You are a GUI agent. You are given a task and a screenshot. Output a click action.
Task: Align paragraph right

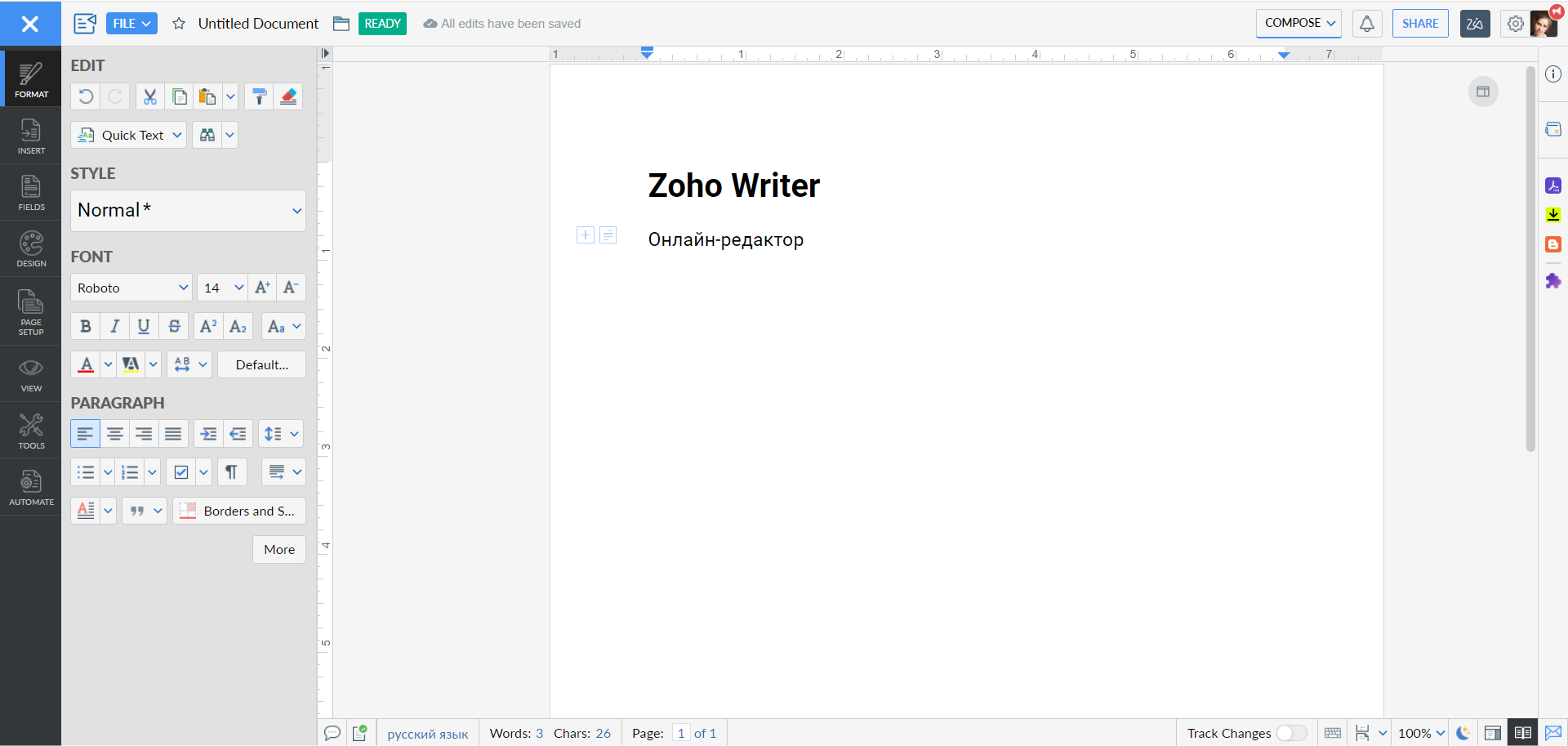point(144,434)
